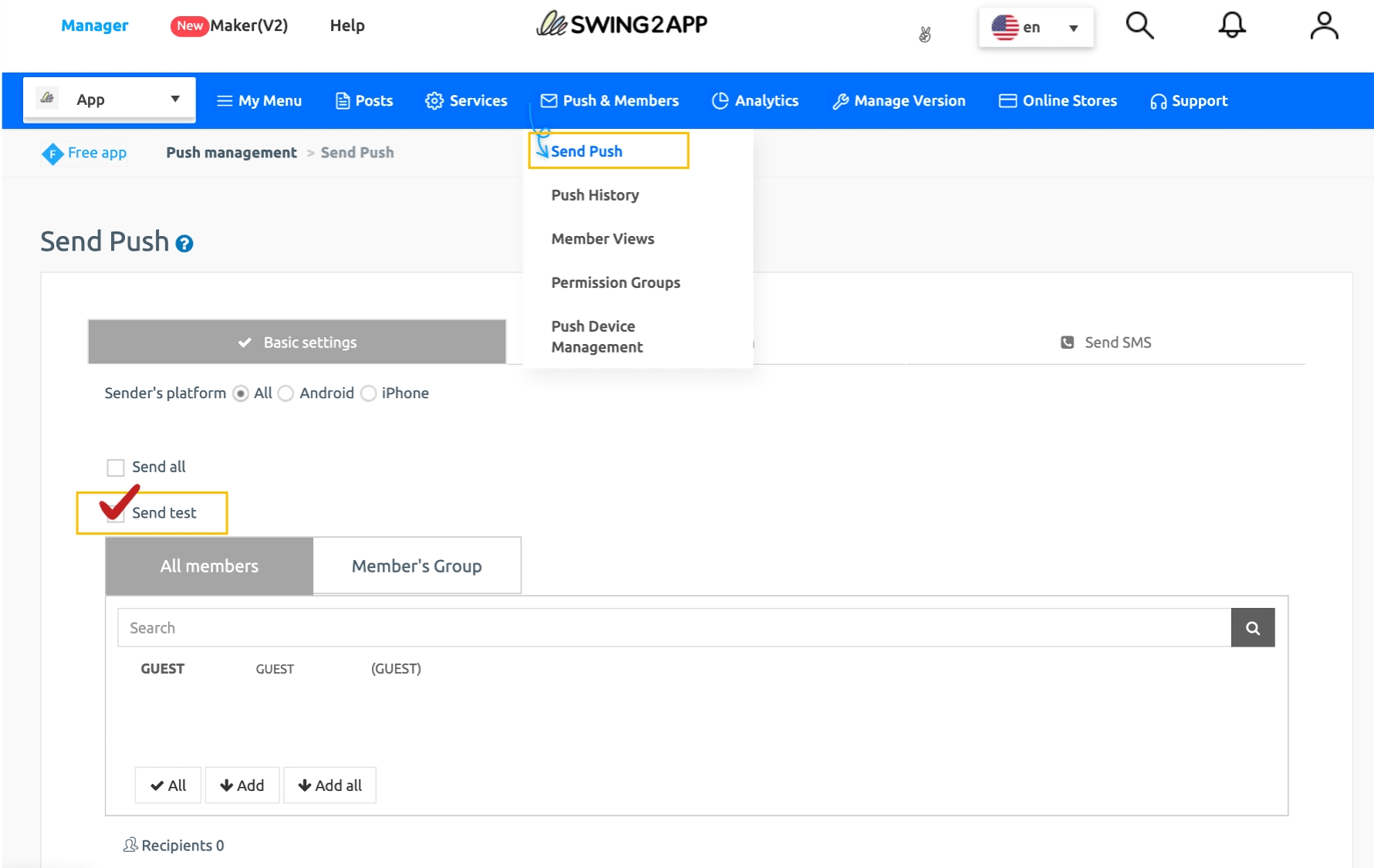This screenshot has width=1374, height=868.
Task: Click the help question mark beside Send Push
Action: coord(184,244)
